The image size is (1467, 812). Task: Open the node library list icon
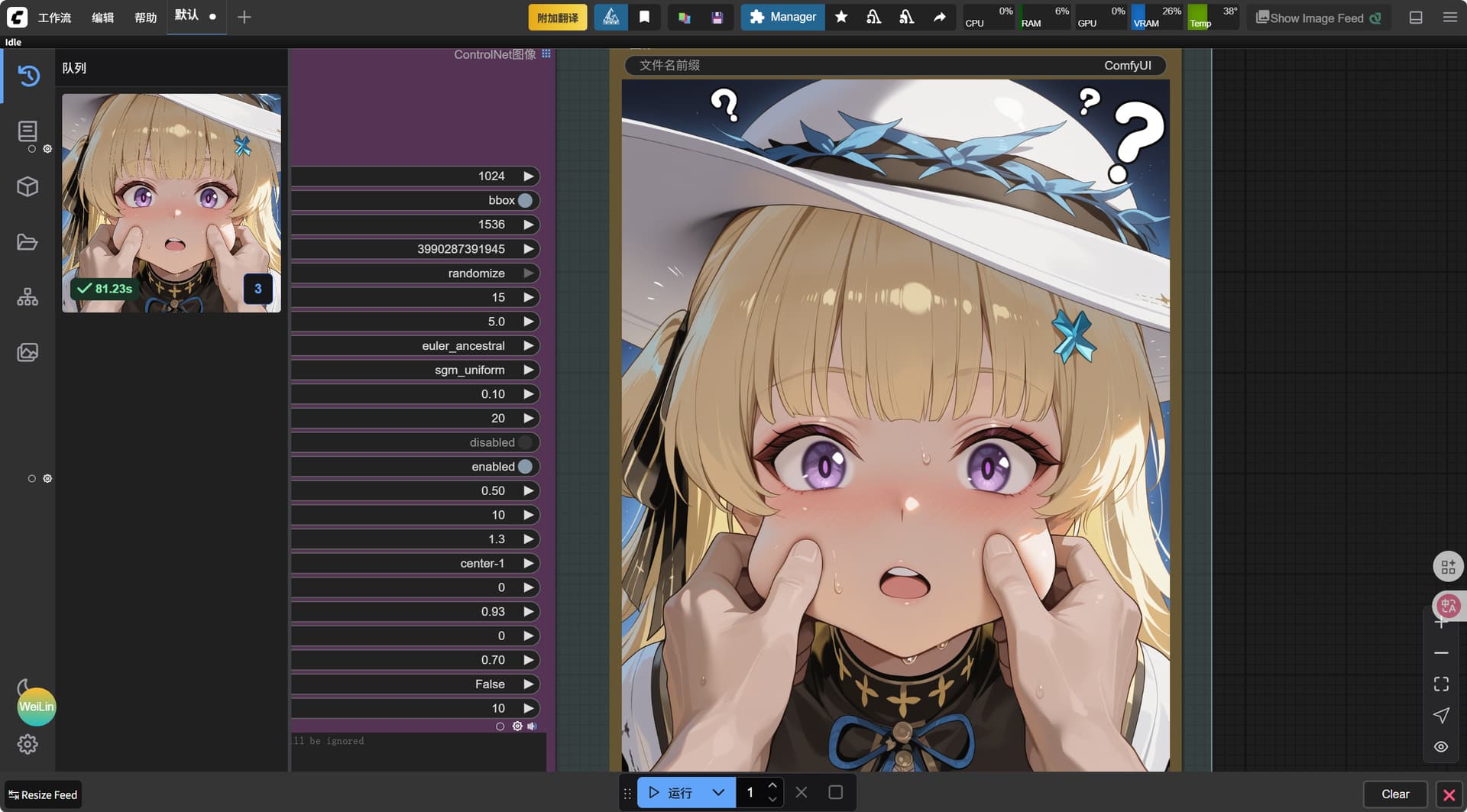[28, 131]
